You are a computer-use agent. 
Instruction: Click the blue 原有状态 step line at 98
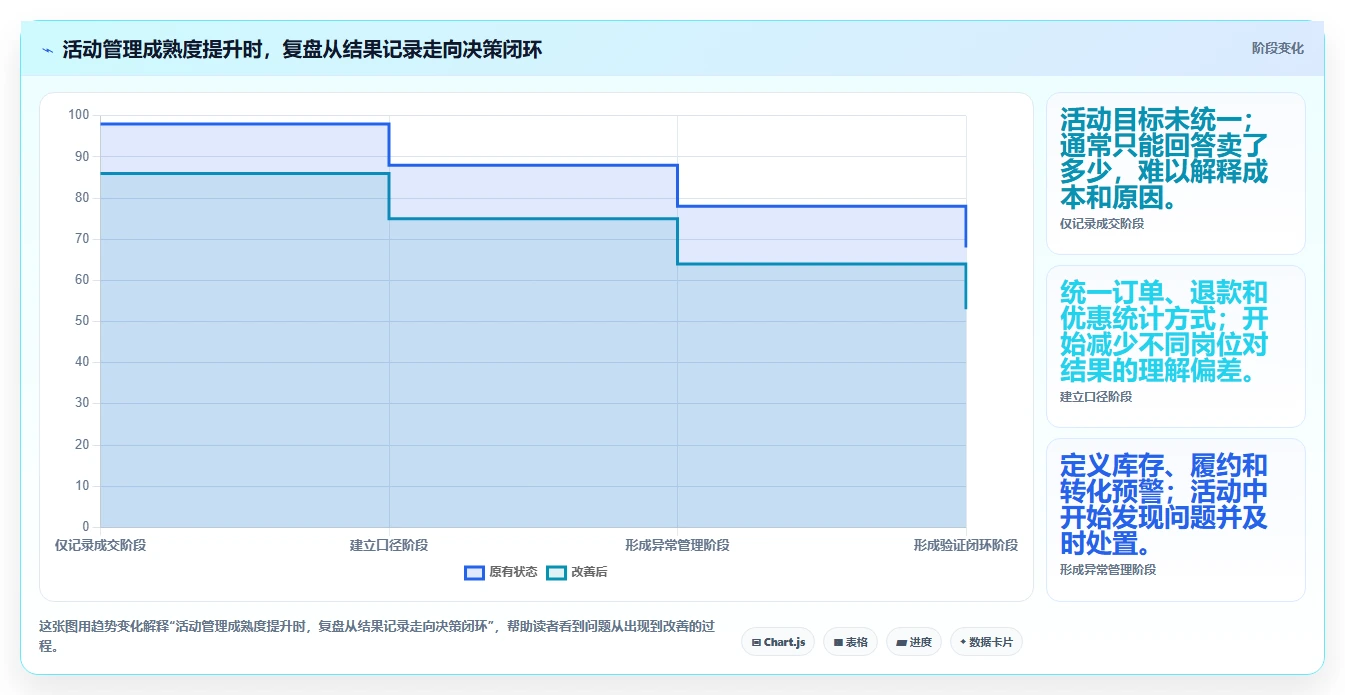click(244, 124)
